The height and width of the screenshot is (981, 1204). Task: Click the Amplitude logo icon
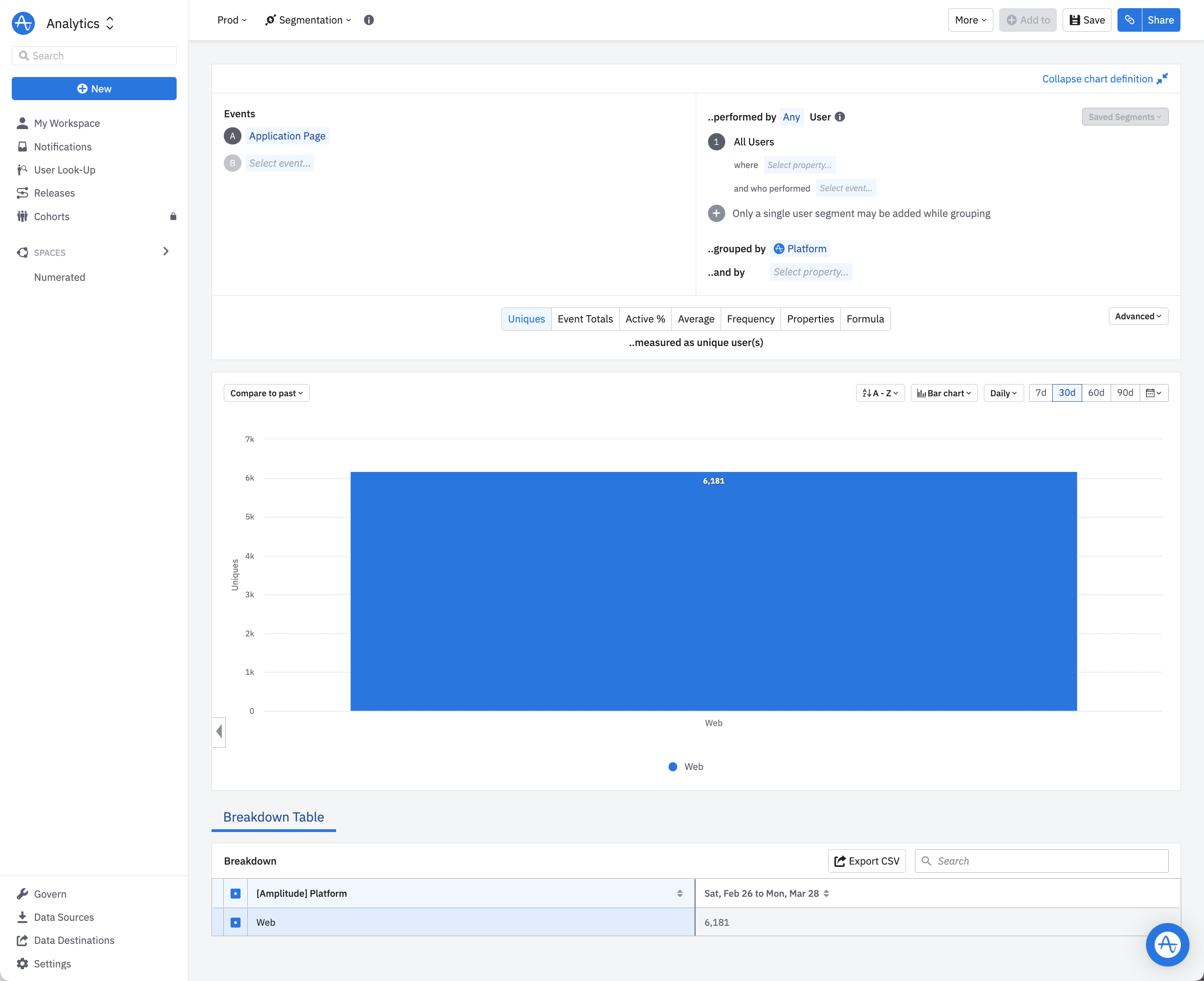point(23,23)
